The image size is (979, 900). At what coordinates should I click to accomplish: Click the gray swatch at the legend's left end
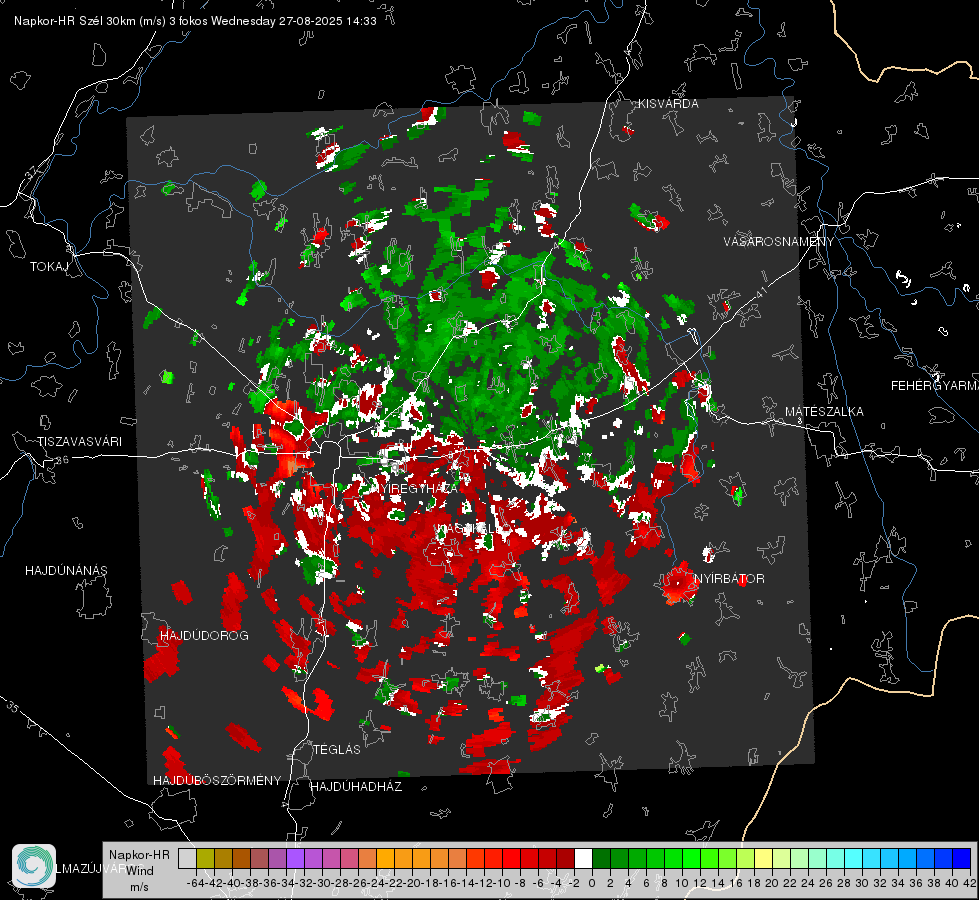(187, 858)
